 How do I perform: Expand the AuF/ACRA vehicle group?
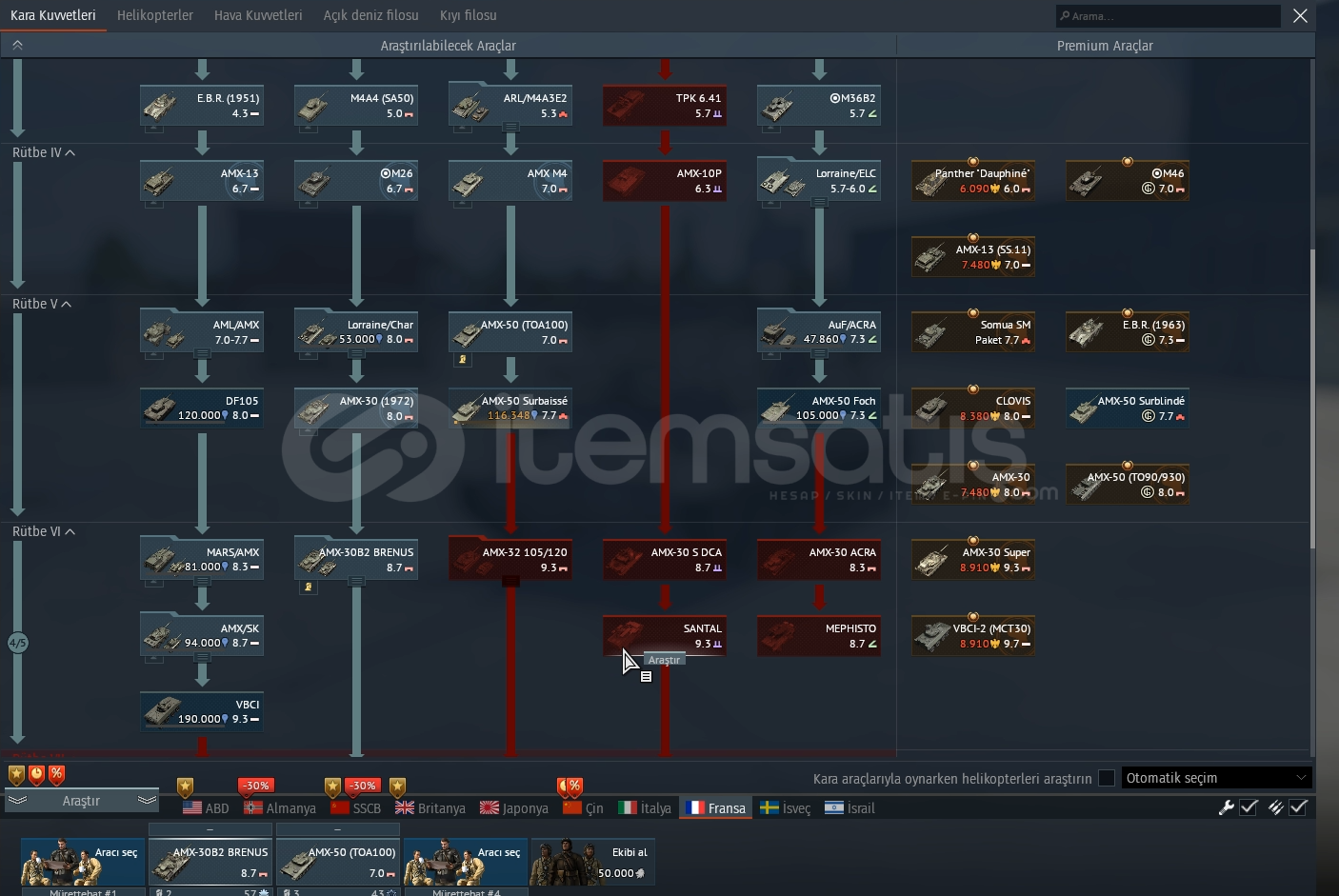point(819,354)
